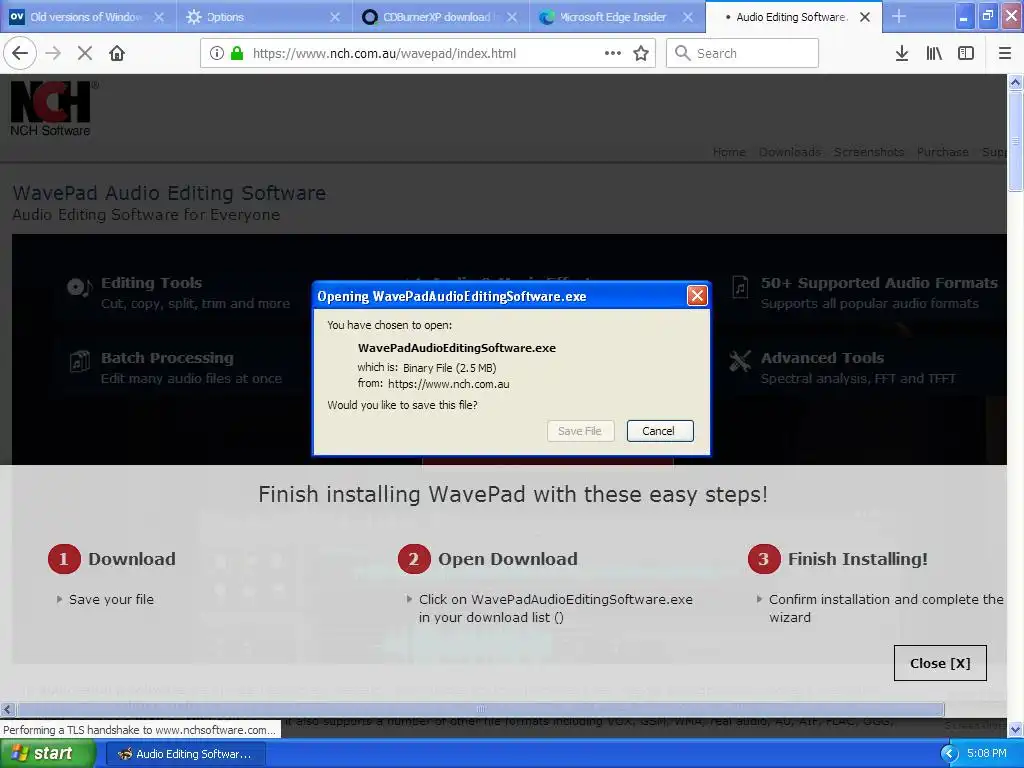The width and height of the screenshot is (1024, 768).
Task: Click the horizontal scrollbar left arrow
Action: pos(7,709)
